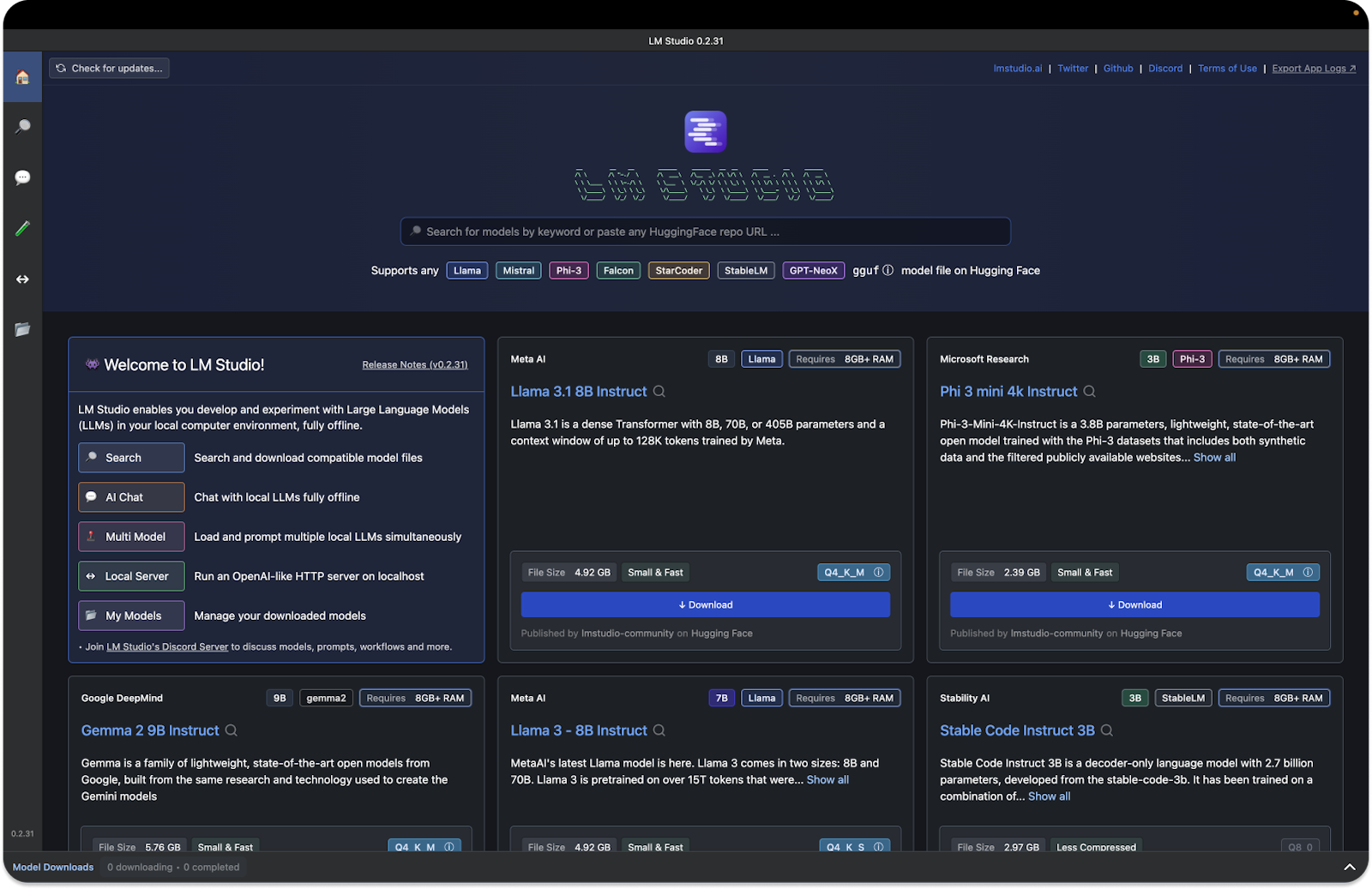Screen dimensions: 1372x889
Task: Click magnifier icon beside Phi 3 mini 4k Instruct
Action: click(x=1089, y=392)
